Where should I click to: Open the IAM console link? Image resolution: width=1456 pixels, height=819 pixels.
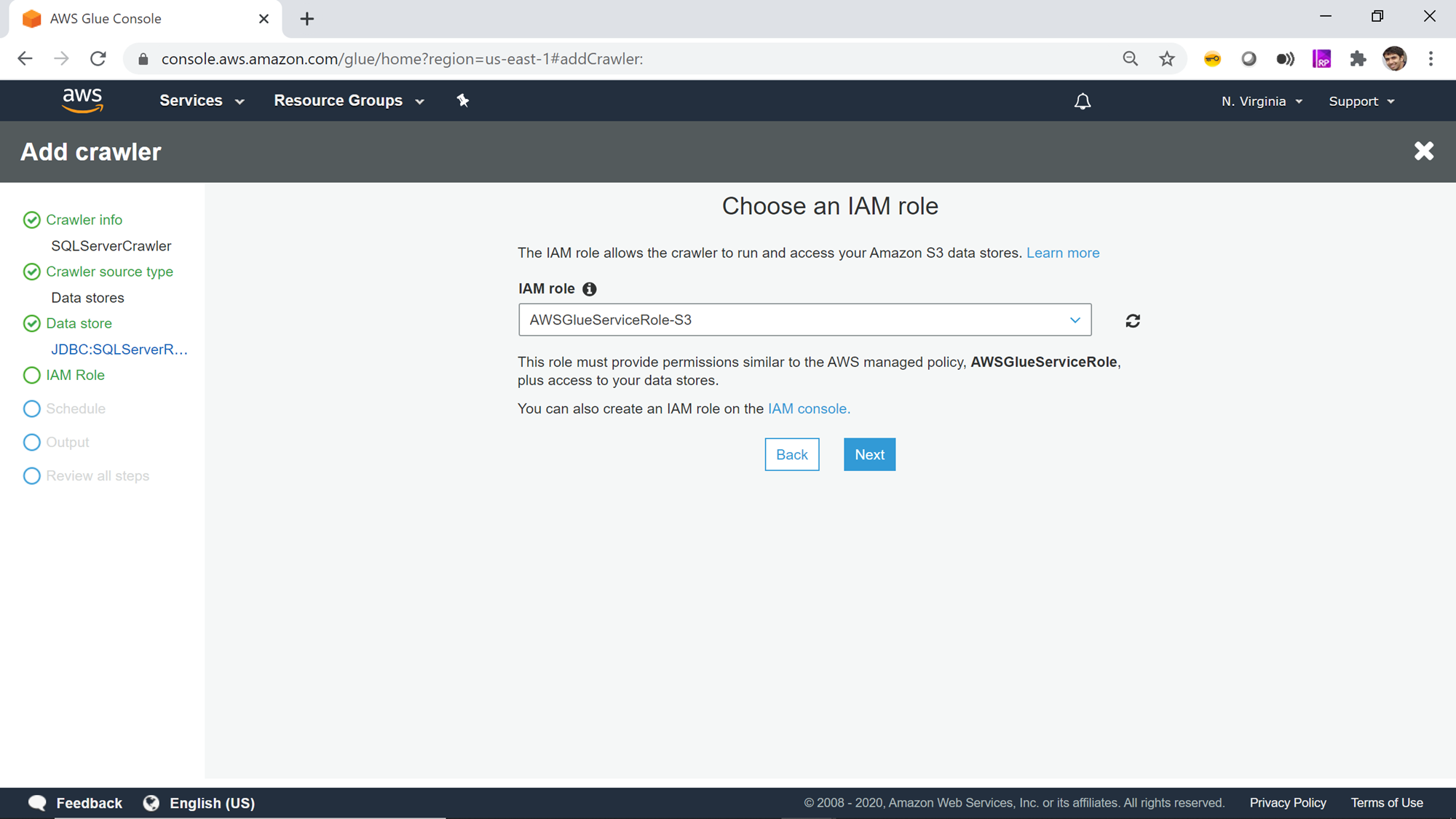click(808, 409)
